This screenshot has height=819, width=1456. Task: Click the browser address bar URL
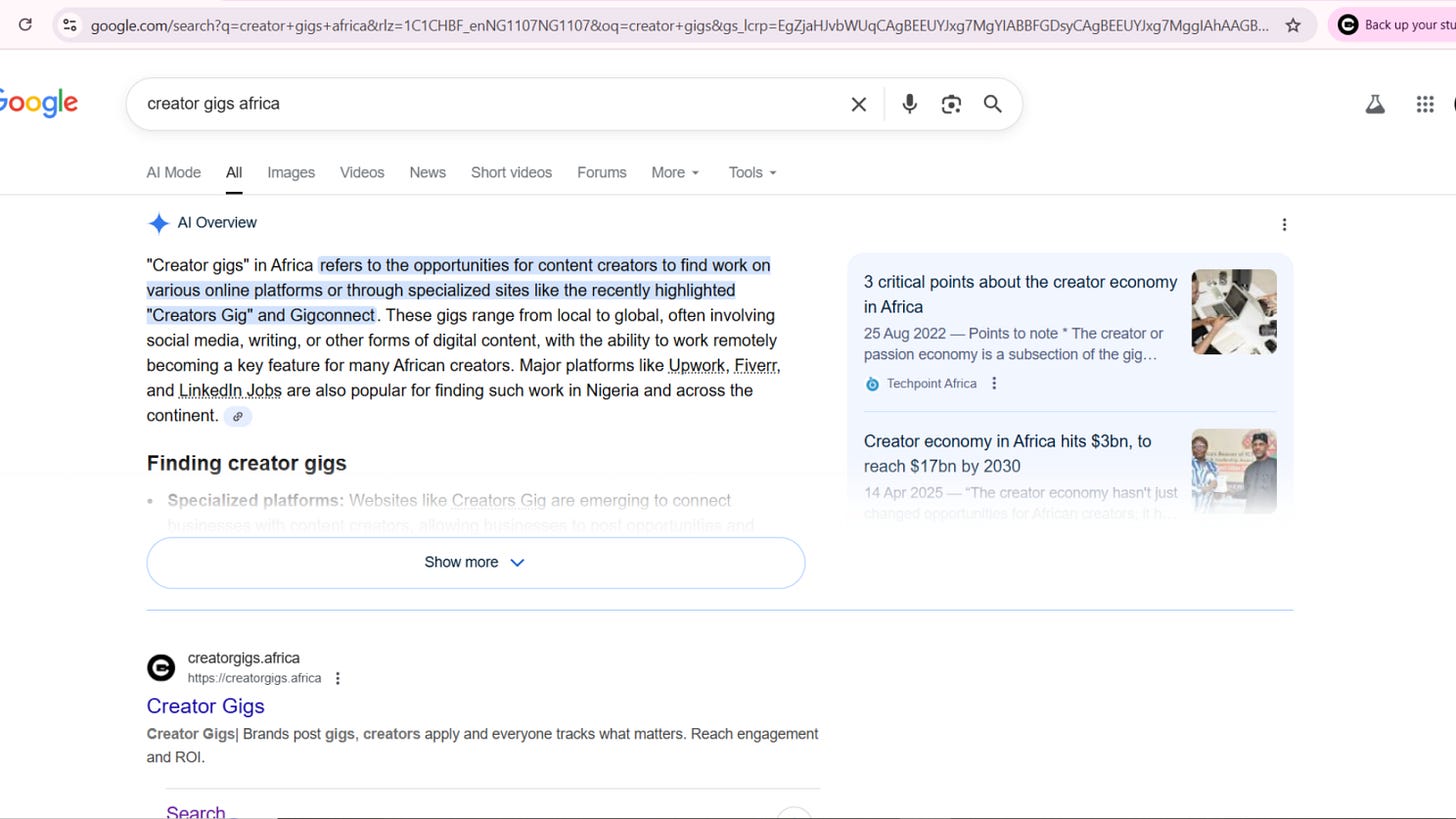[679, 25]
